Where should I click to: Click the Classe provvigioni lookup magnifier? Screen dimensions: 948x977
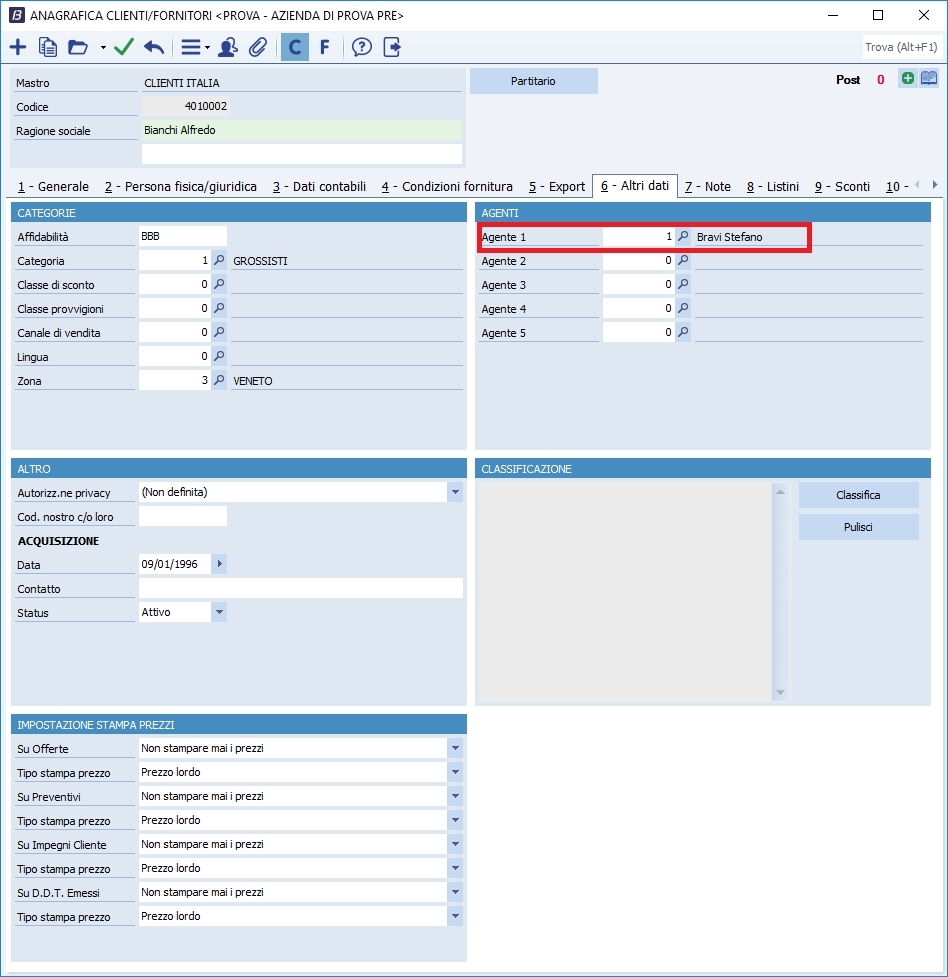[x=219, y=308]
